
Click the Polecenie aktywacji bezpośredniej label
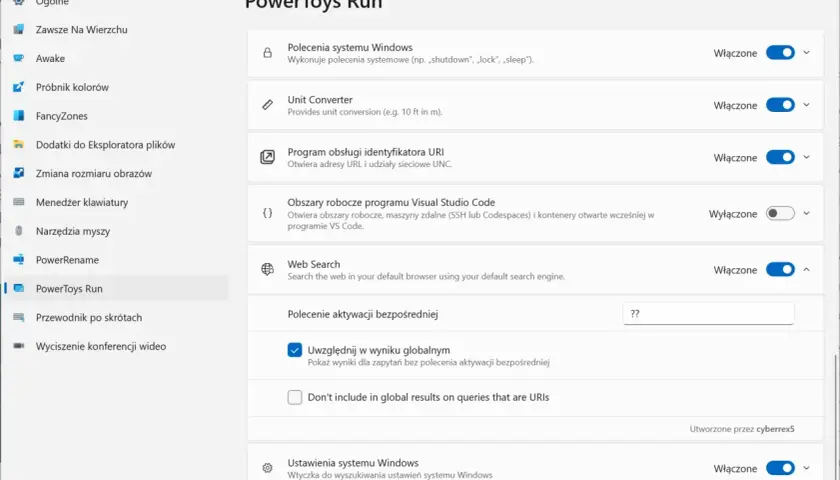tap(363, 314)
